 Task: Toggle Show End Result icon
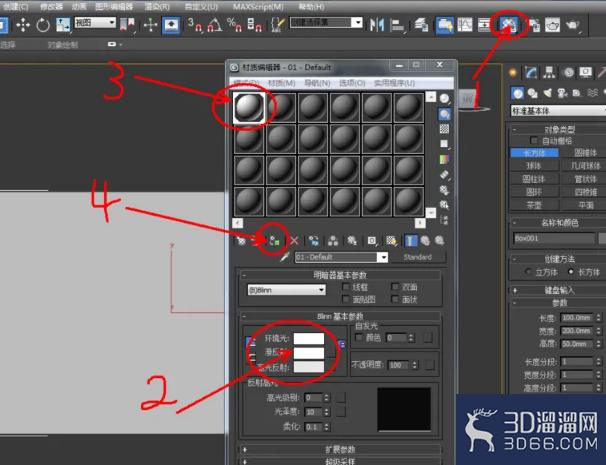[x=410, y=241]
